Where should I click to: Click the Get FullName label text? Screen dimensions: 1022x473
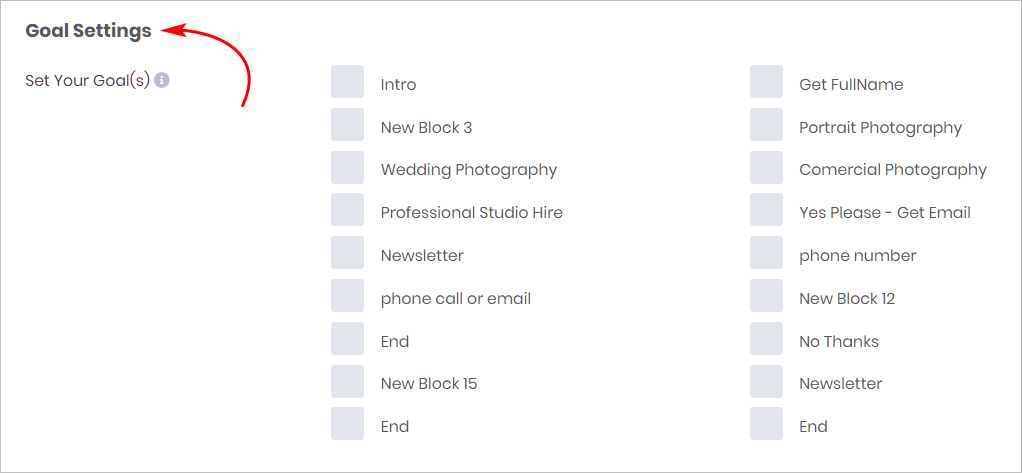click(851, 85)
